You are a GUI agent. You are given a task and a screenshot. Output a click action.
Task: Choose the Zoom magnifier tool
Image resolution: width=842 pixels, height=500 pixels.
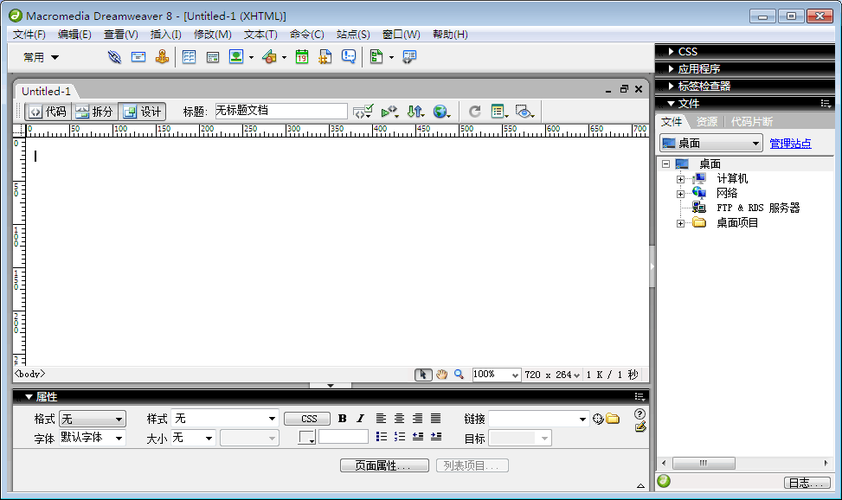[459, 374]
